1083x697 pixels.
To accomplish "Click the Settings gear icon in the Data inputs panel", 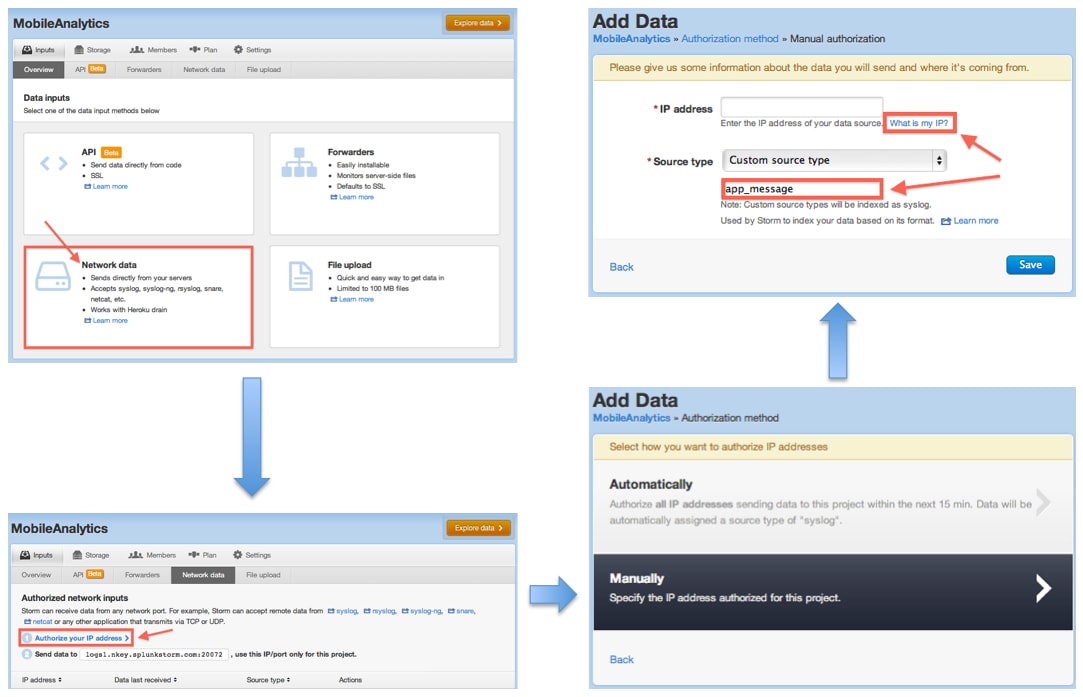I will pyautogui.click(x=238, y=50).
